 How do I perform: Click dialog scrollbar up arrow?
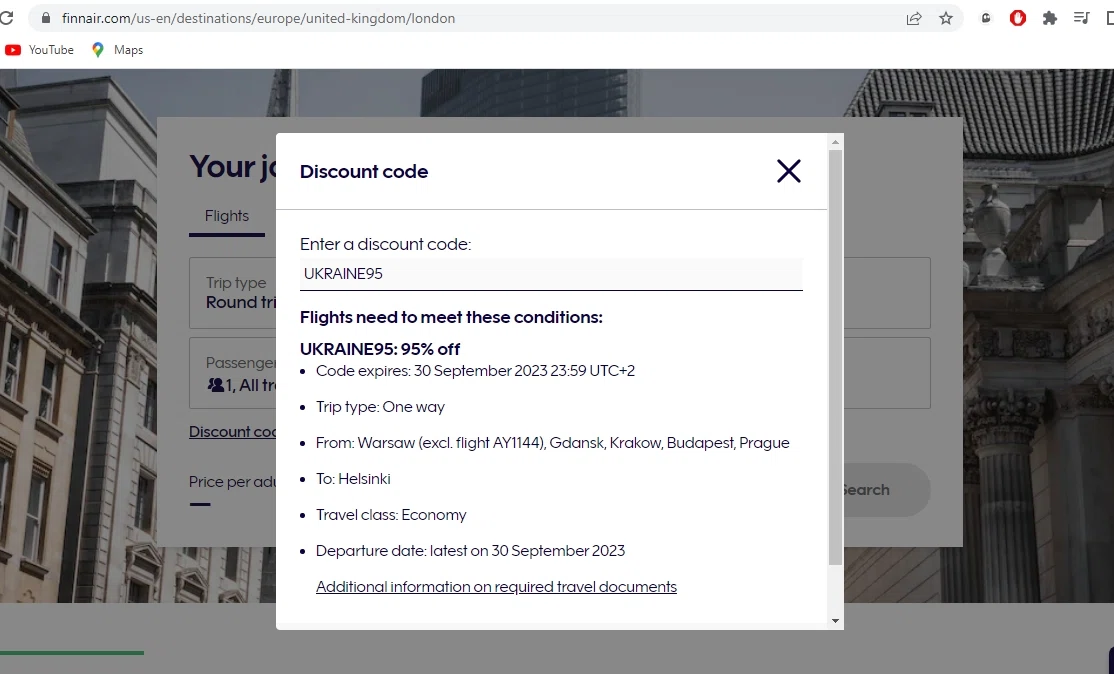836,142
